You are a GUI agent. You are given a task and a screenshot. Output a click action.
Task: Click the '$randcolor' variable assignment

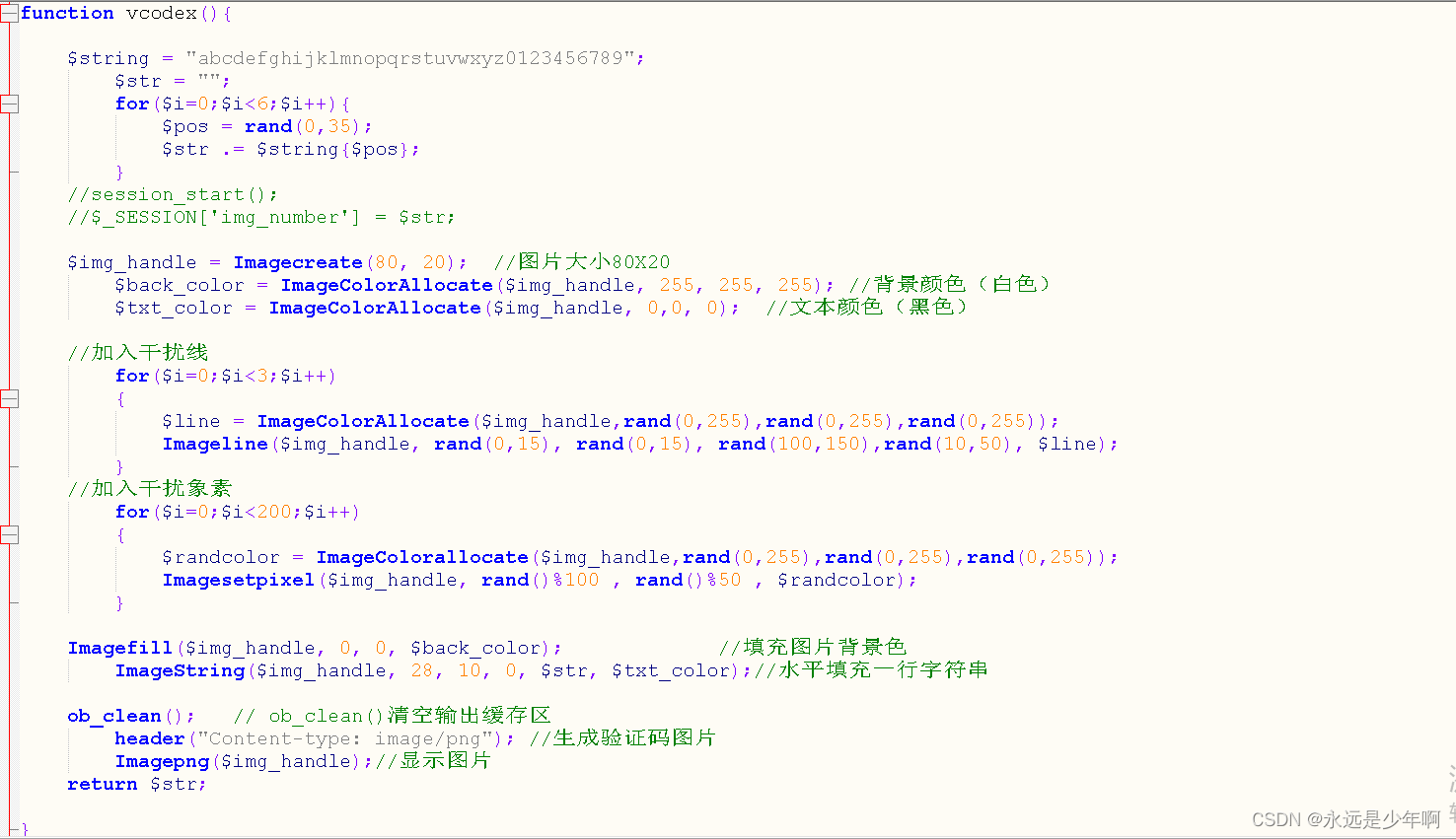pyautogui.click(x=221, y=557)
